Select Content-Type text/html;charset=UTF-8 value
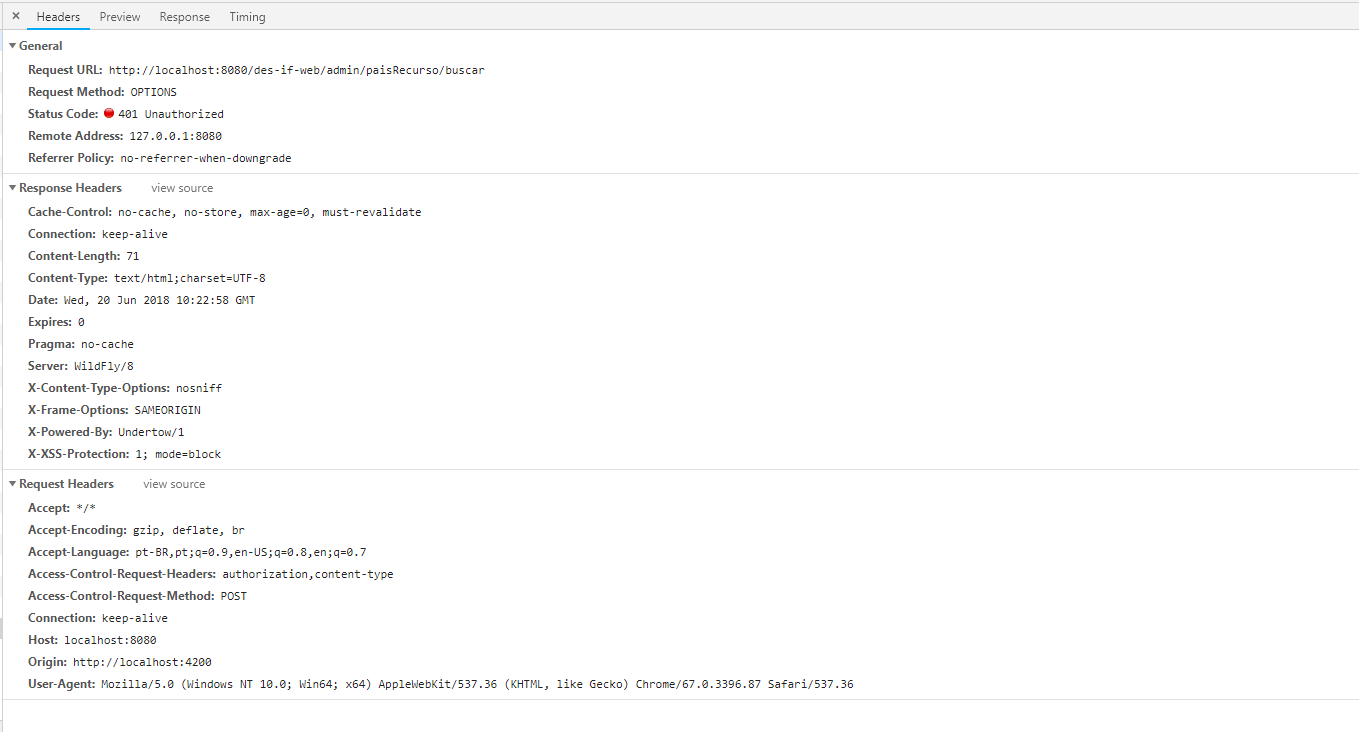Viewport: 1359px width, 732px height. (190, 278)
